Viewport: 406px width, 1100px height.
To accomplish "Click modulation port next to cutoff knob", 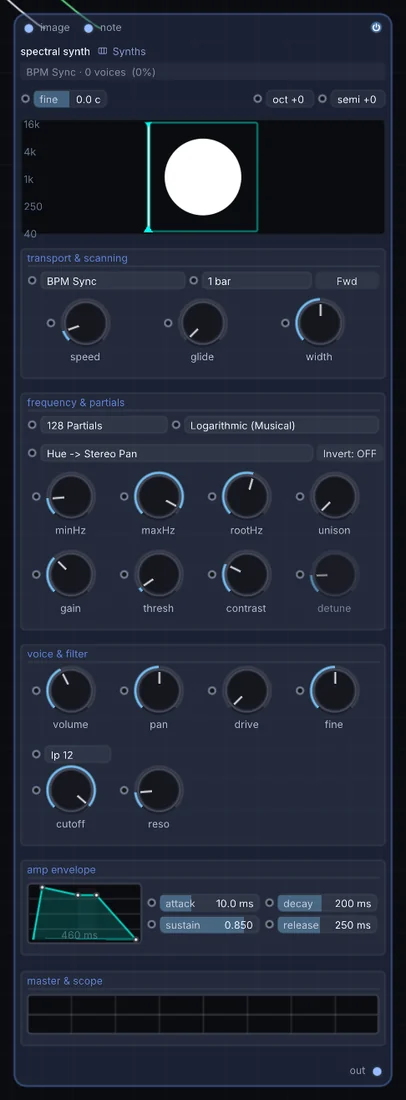I will (x=36, y=790).
